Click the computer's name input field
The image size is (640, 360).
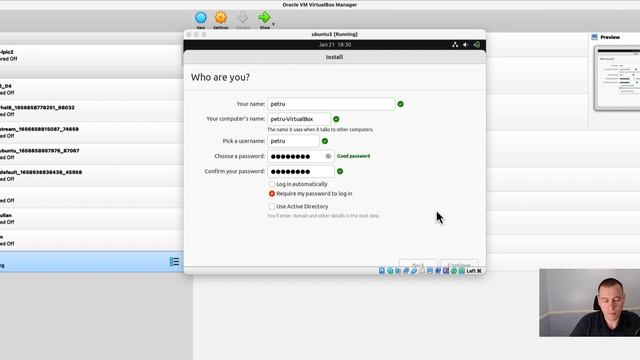[299, 119]
